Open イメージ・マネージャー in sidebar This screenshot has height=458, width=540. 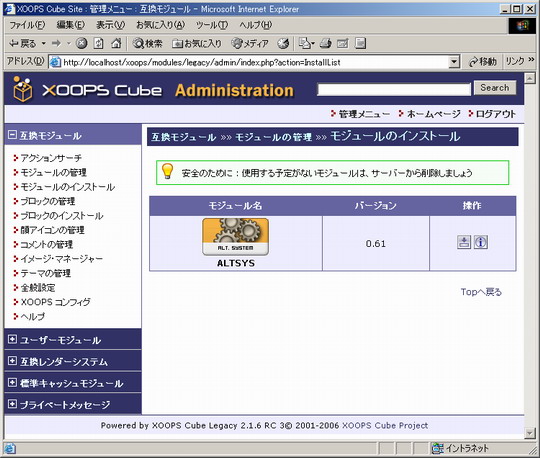[62, 259]
